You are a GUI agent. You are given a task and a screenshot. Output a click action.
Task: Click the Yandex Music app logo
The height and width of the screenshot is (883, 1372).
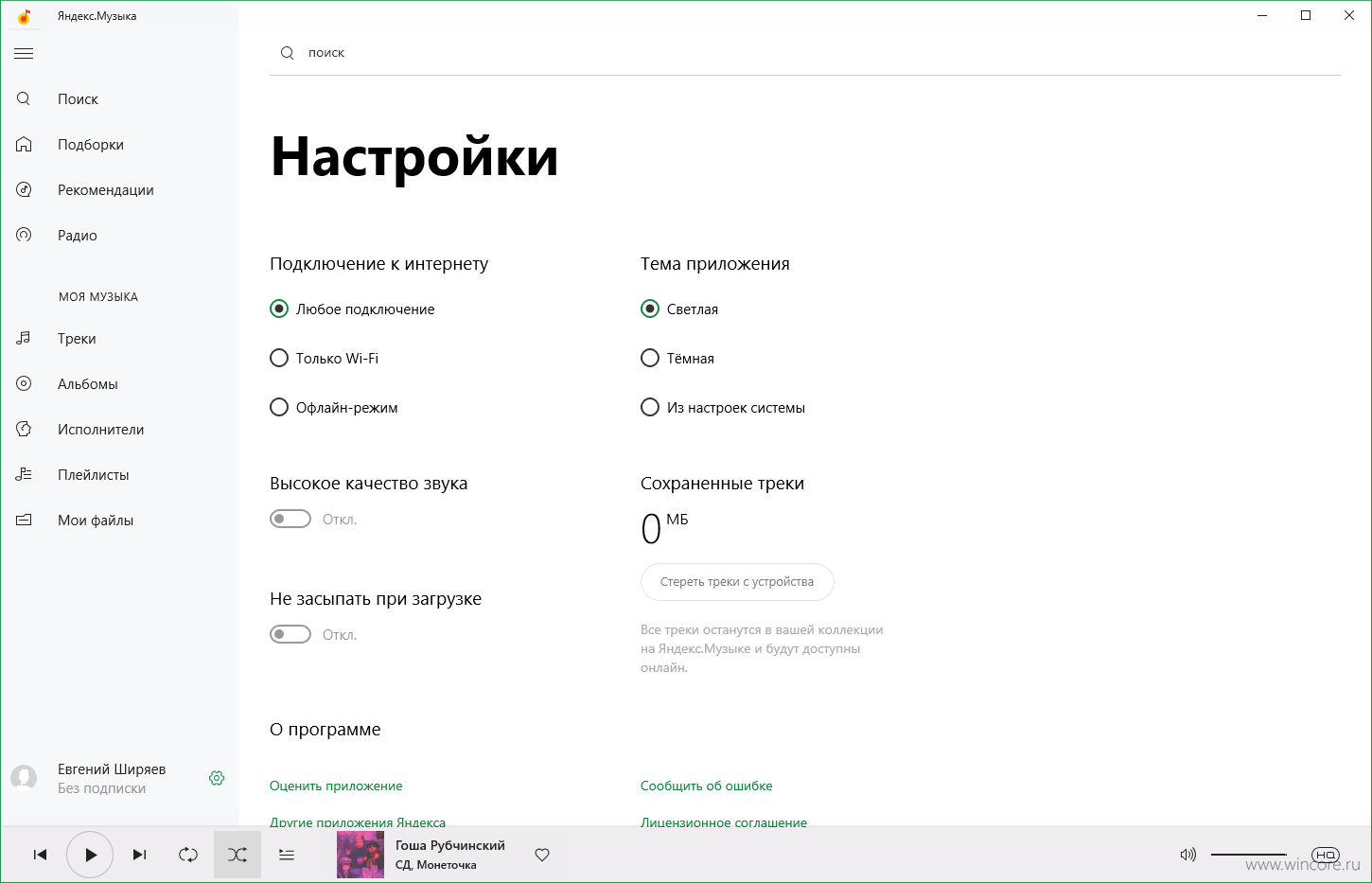[24, 16]
